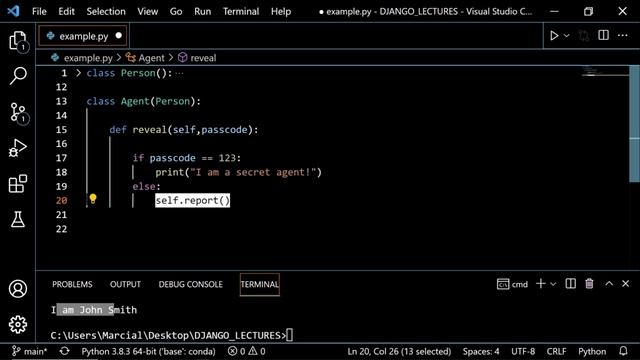The width and height of the screenshot is (640, 360).
Task: Click the cmd terminal label
Action: (513, 284)
